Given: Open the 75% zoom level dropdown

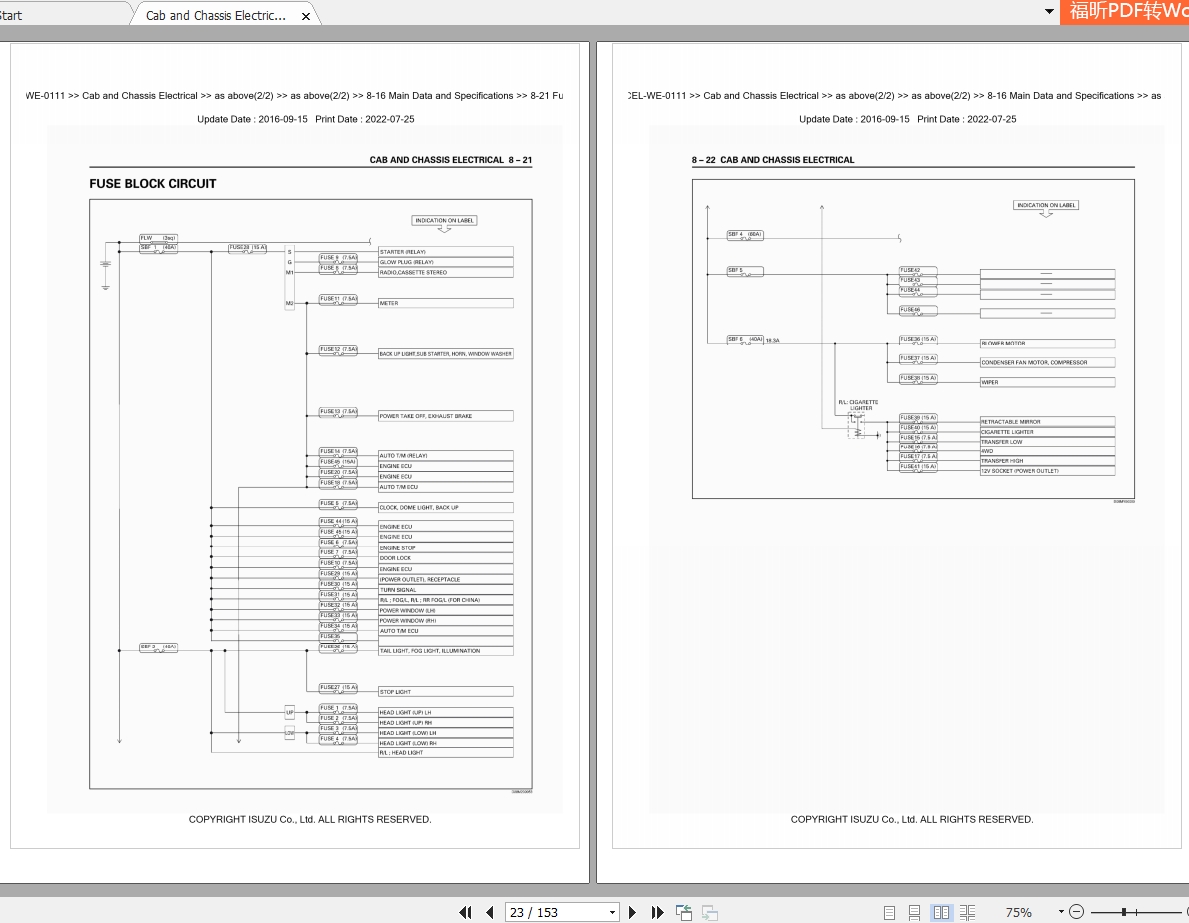Looking at the screenshot, I should click(1060, 912).
